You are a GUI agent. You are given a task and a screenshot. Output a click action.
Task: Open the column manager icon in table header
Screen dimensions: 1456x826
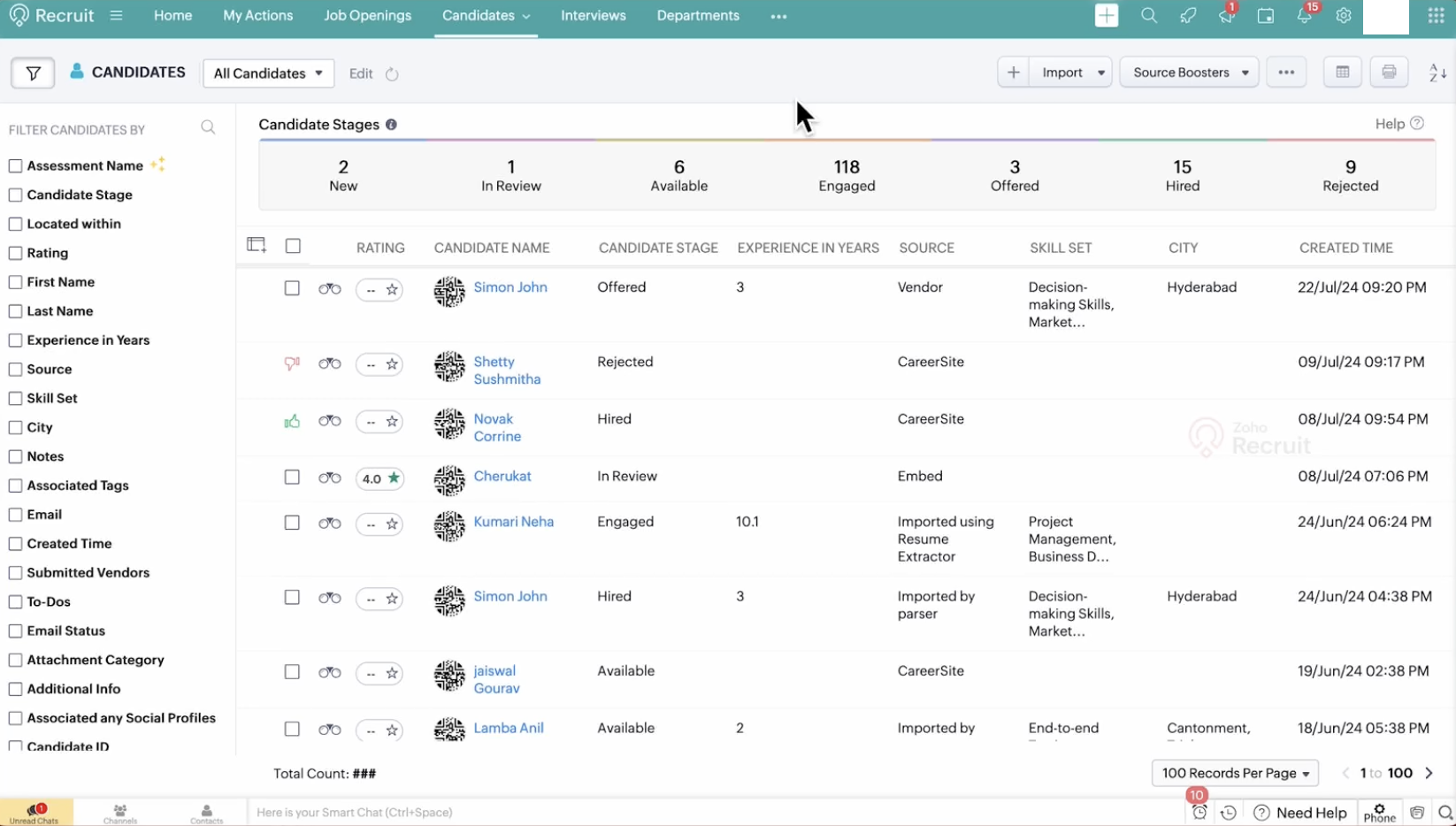click(257, 246)
